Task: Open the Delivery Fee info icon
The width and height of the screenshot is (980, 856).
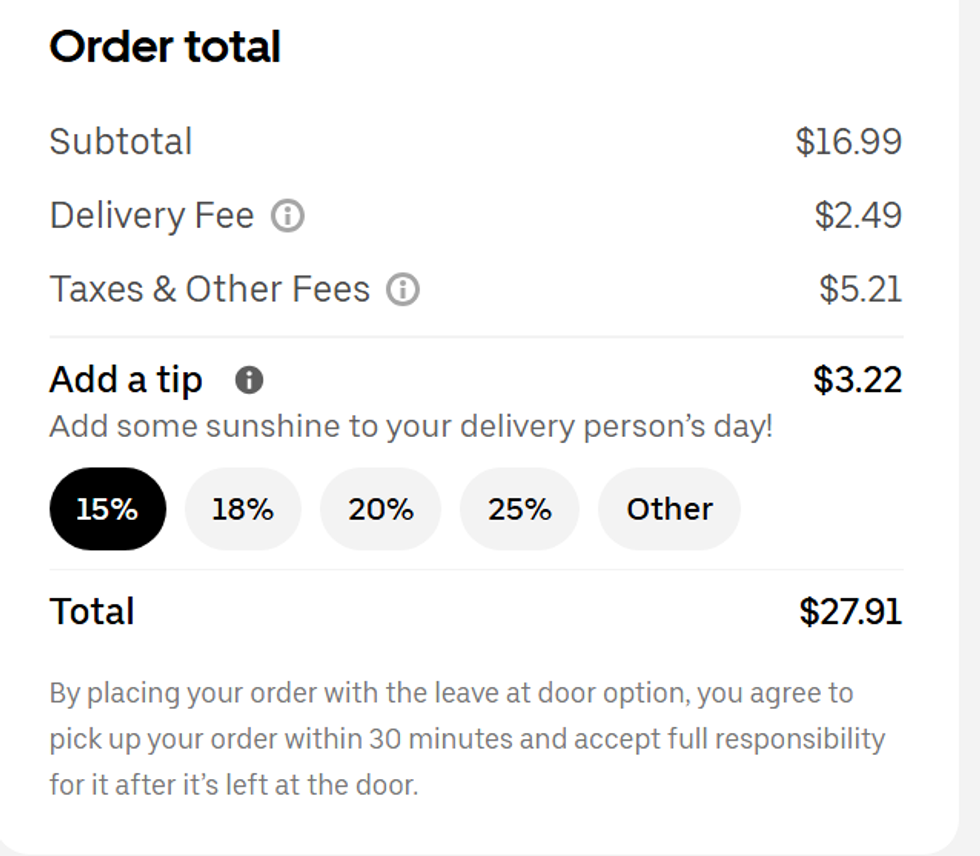Action: coord(286,214)
